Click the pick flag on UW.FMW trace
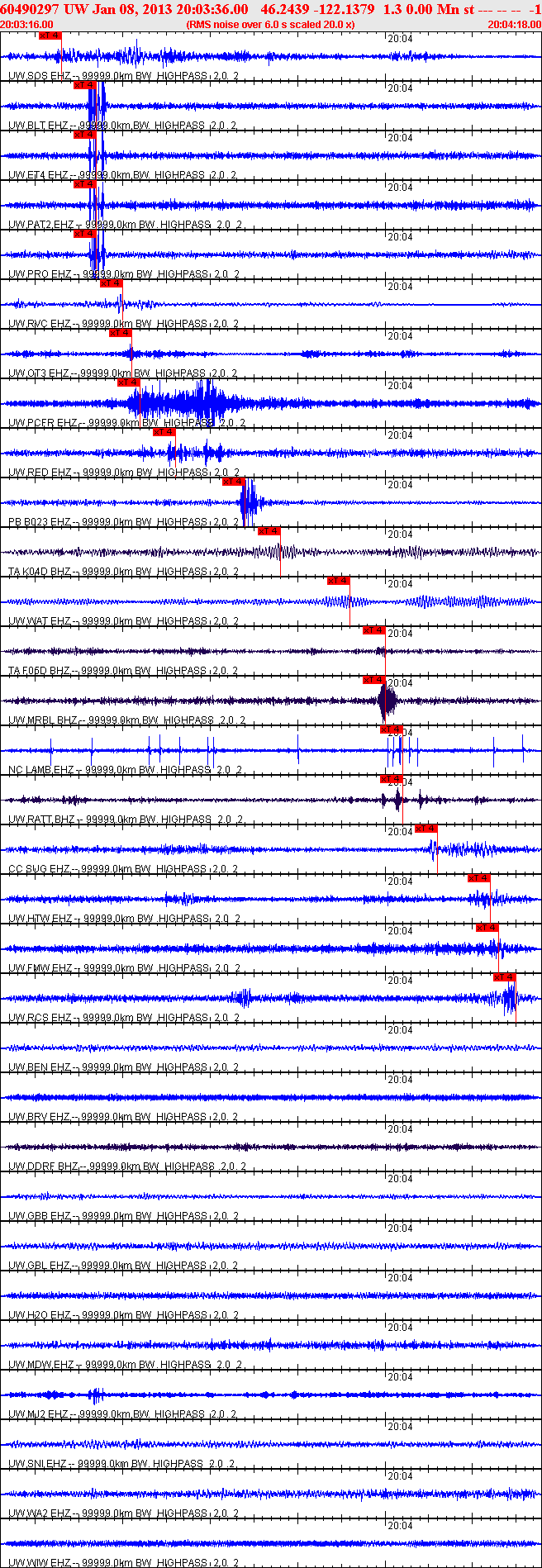The image size is (542, 1568). (487, 928)
